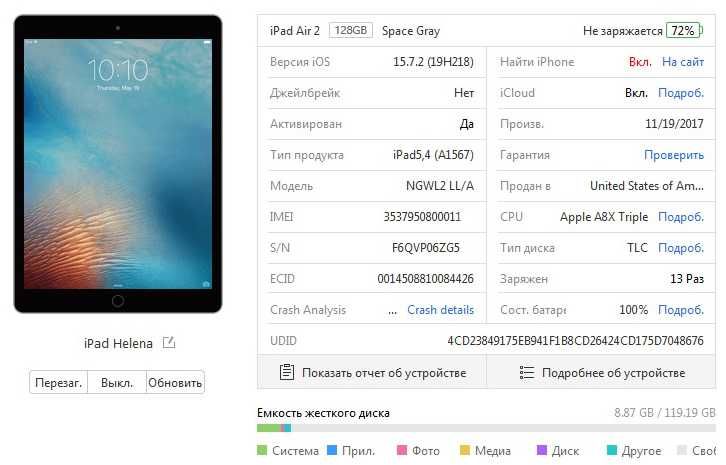Click the Обновить refresh button
726x465 pixels.
coord(175,383)
